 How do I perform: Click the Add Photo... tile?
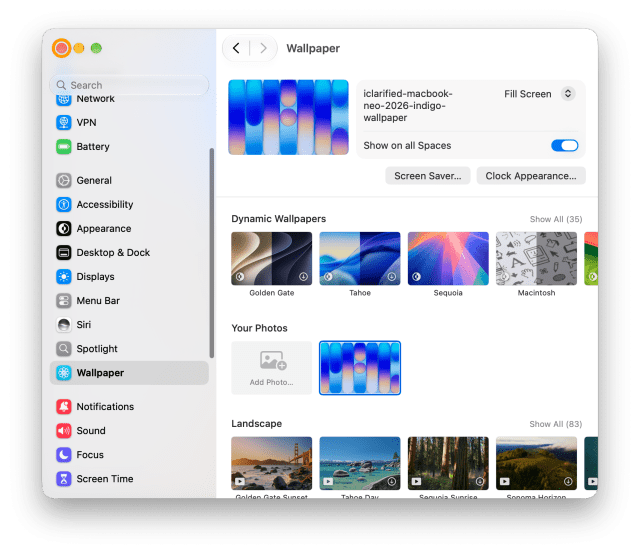[271, 368]
